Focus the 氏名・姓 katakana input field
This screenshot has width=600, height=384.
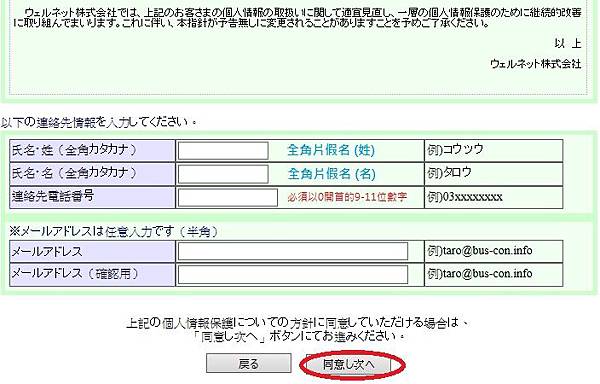tap(223, 151)
